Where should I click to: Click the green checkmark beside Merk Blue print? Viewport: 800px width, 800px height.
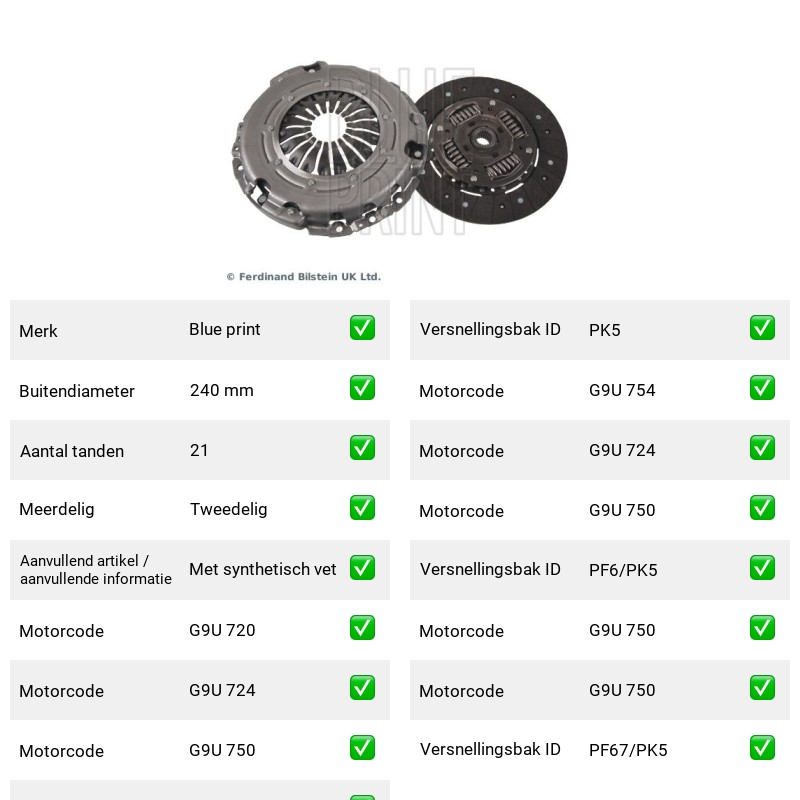coord(362,328)
